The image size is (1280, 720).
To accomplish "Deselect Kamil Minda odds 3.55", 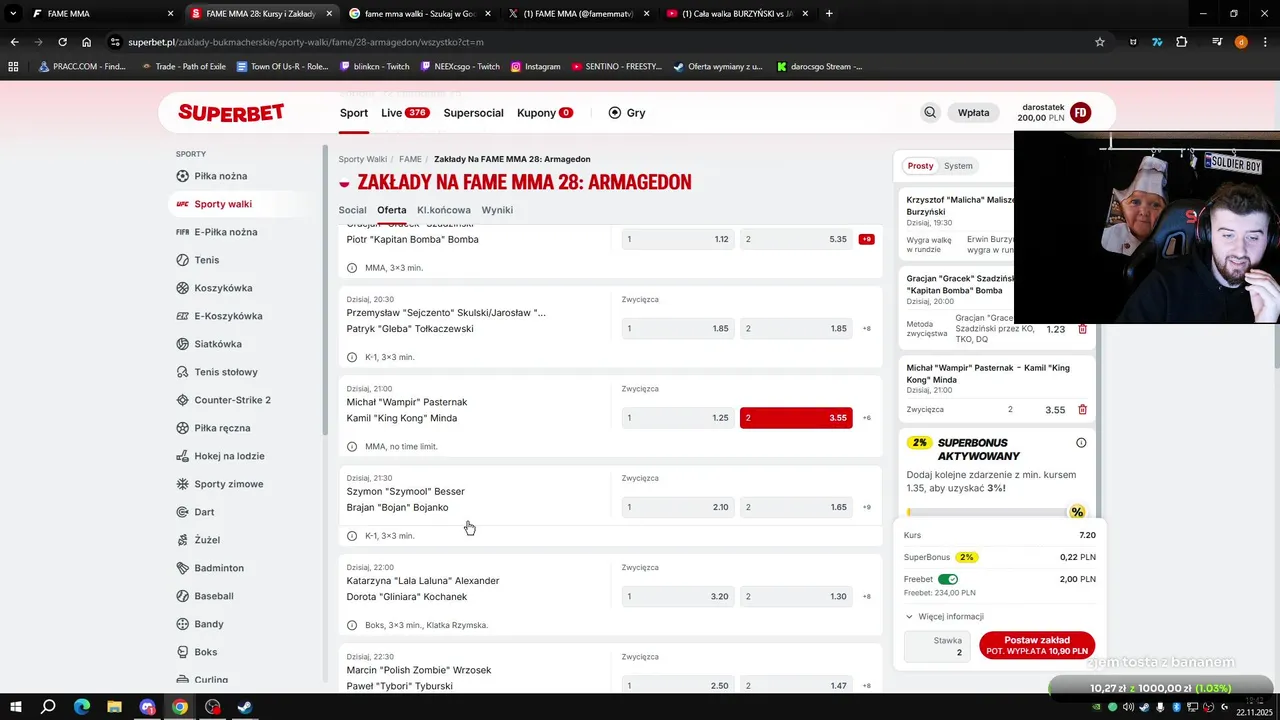I will [x=796, y=418].
